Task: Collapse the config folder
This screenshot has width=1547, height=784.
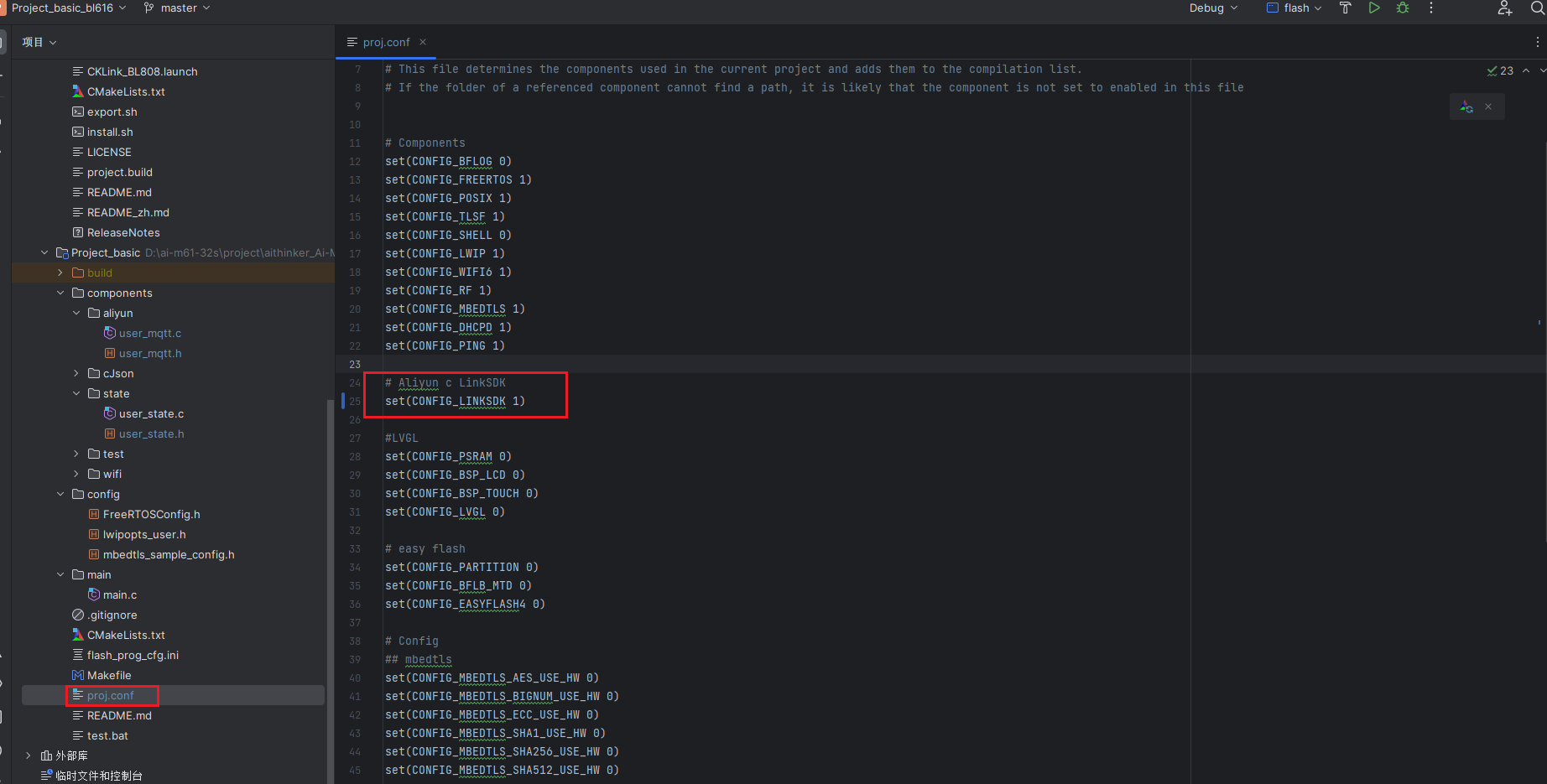Action: 60,494
